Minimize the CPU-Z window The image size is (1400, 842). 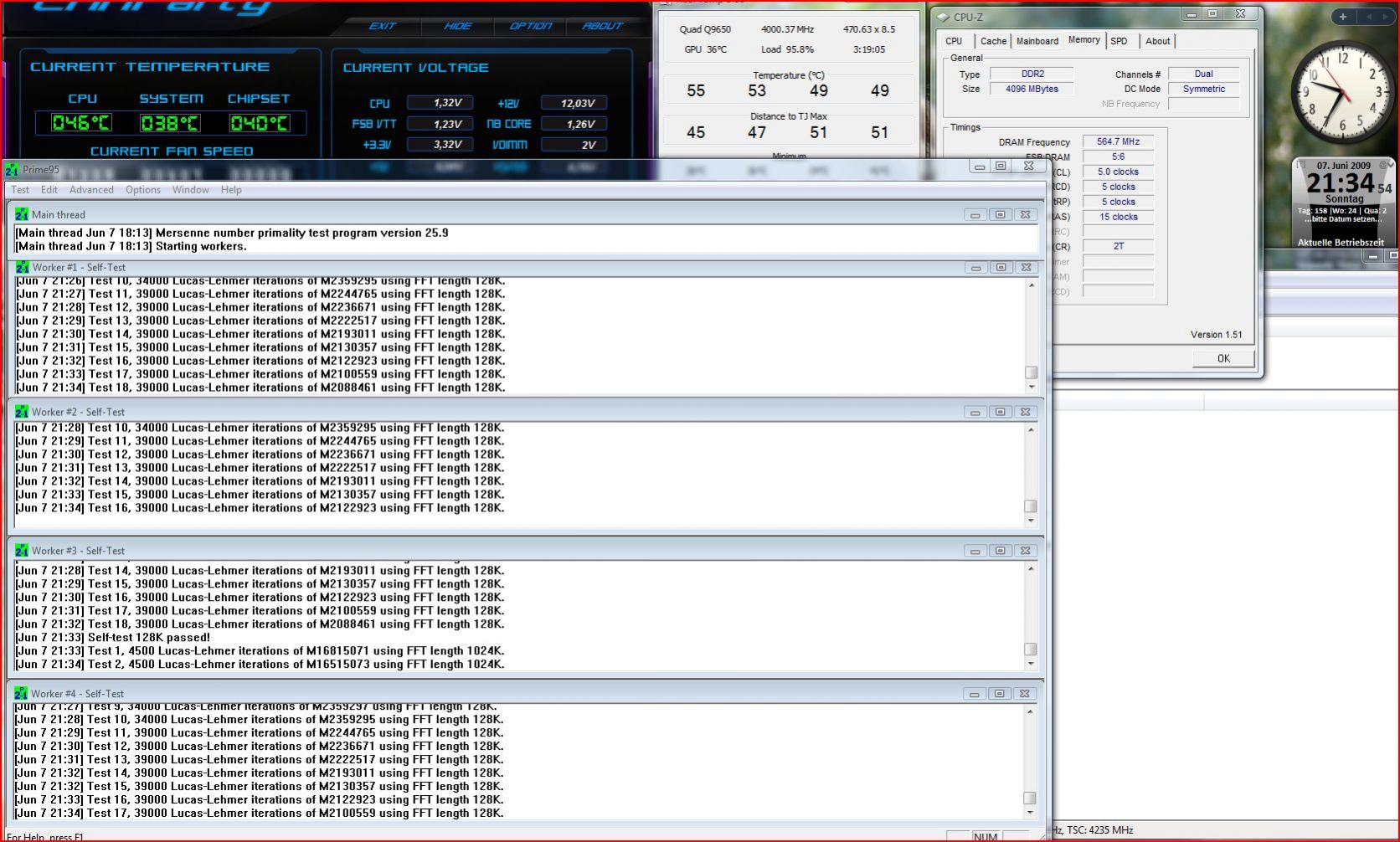(1191, 14)
